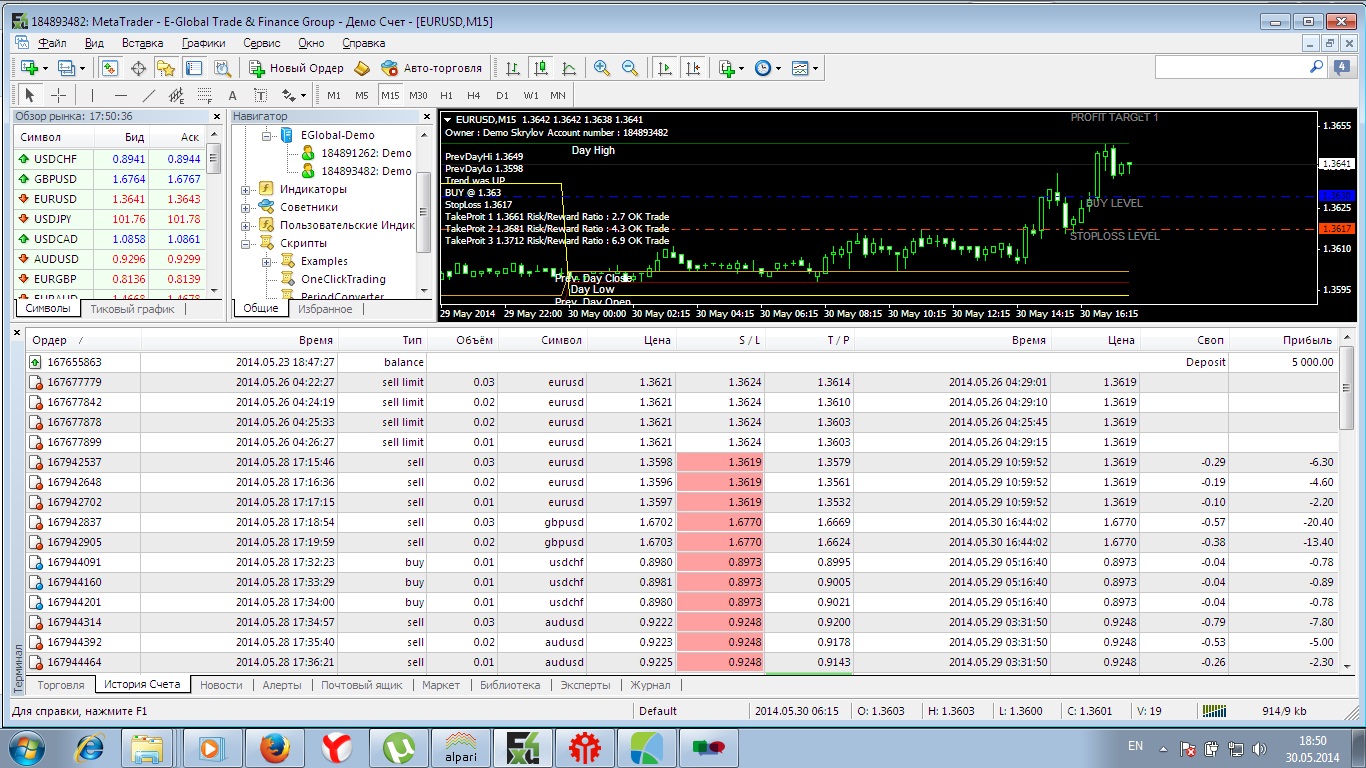Switch chart to candlestick display icon
The height and width of the screenshot is (768, 1366).
click(x=541, y=68)
